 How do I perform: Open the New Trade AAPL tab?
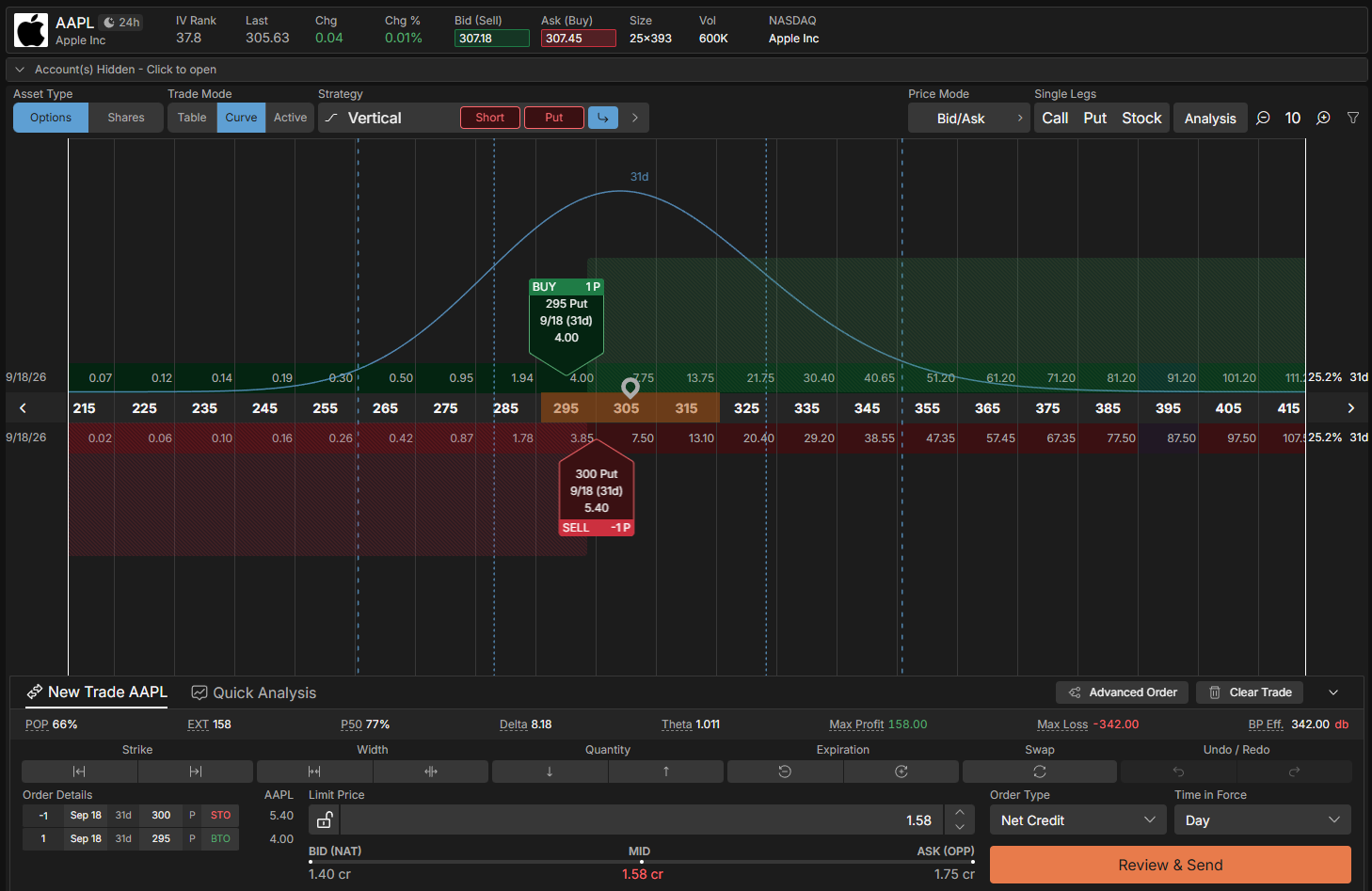(x=97, y=692)
